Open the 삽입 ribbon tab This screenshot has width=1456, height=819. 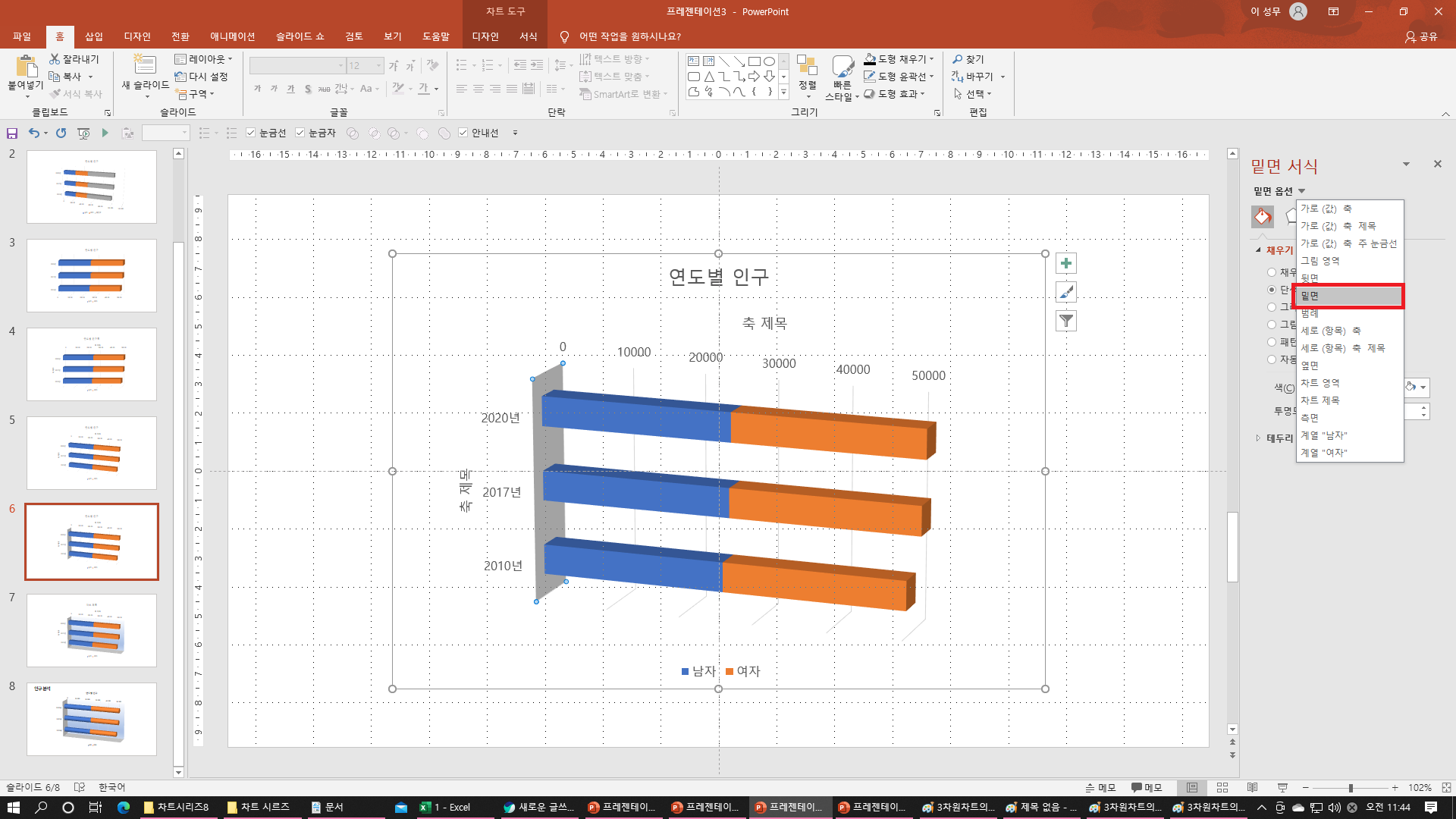pyautogui.click(x=94, y=36)
